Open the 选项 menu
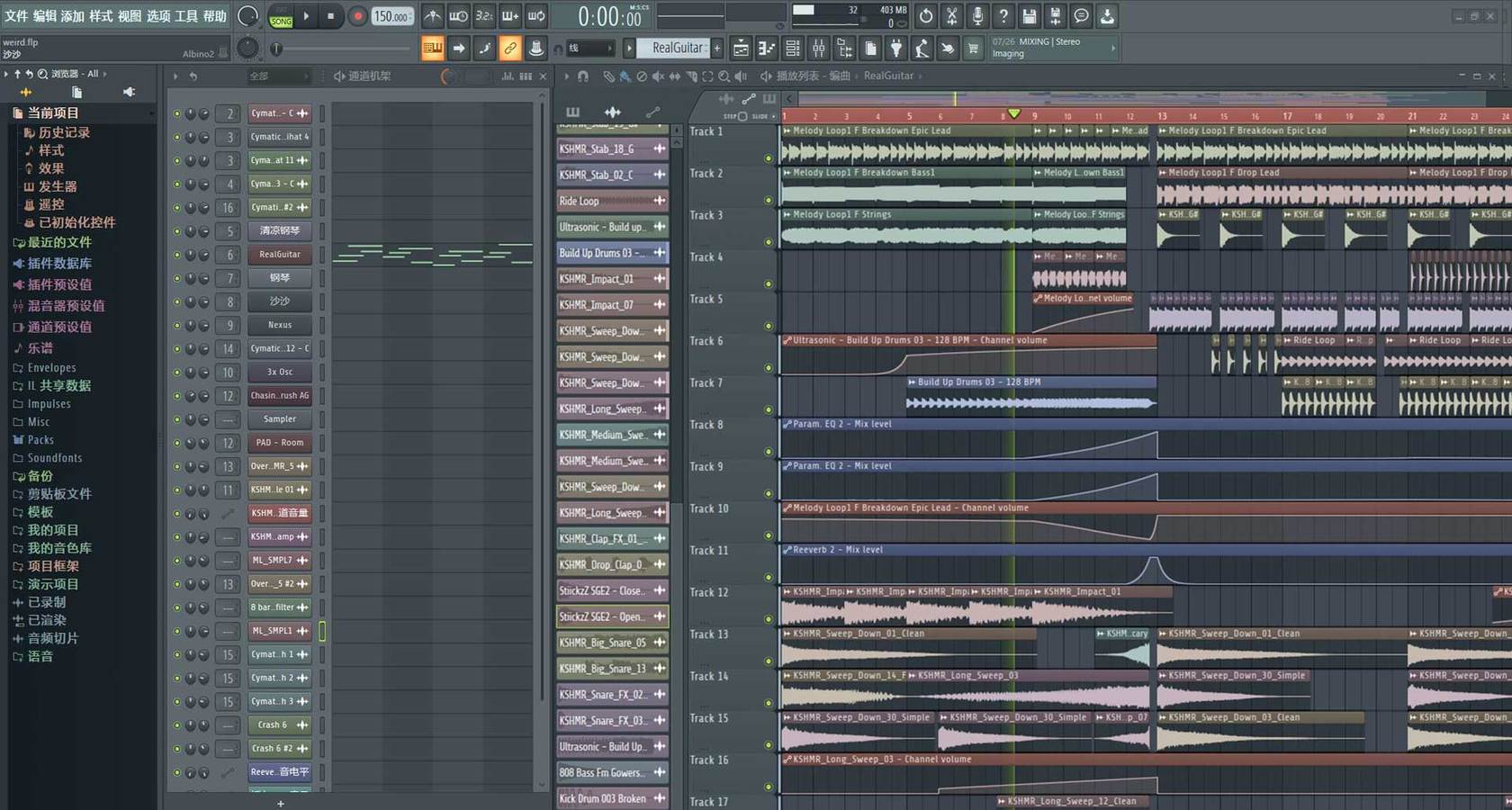The height and width of the screenshot is (810, 1512). [x=157, y=16]
